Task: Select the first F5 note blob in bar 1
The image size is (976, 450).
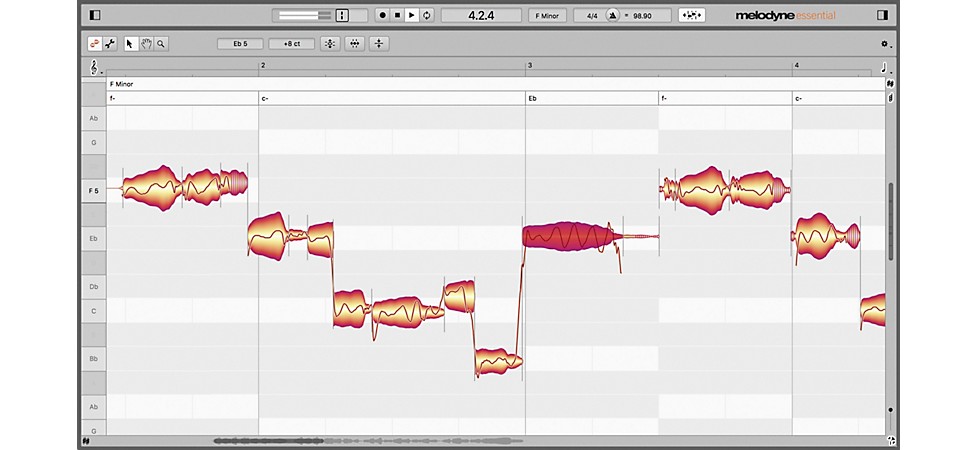Action: pos(152,188)
